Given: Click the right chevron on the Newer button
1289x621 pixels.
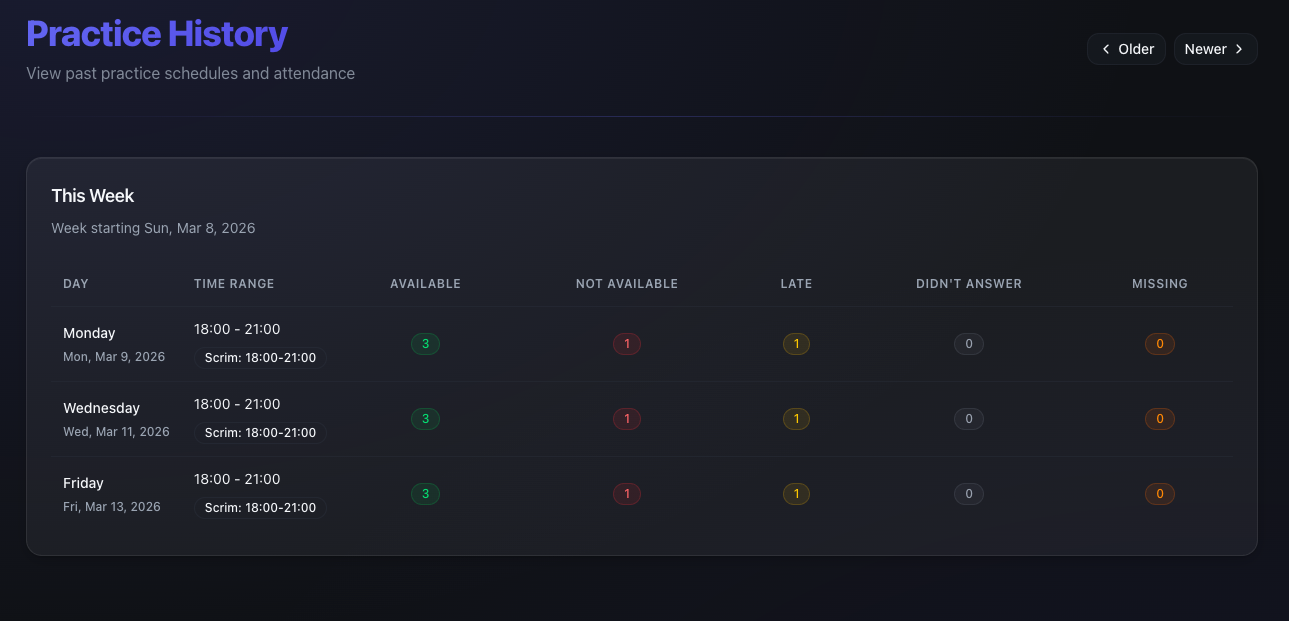Looking at the screenshot, I should (x=1239, y=48).
